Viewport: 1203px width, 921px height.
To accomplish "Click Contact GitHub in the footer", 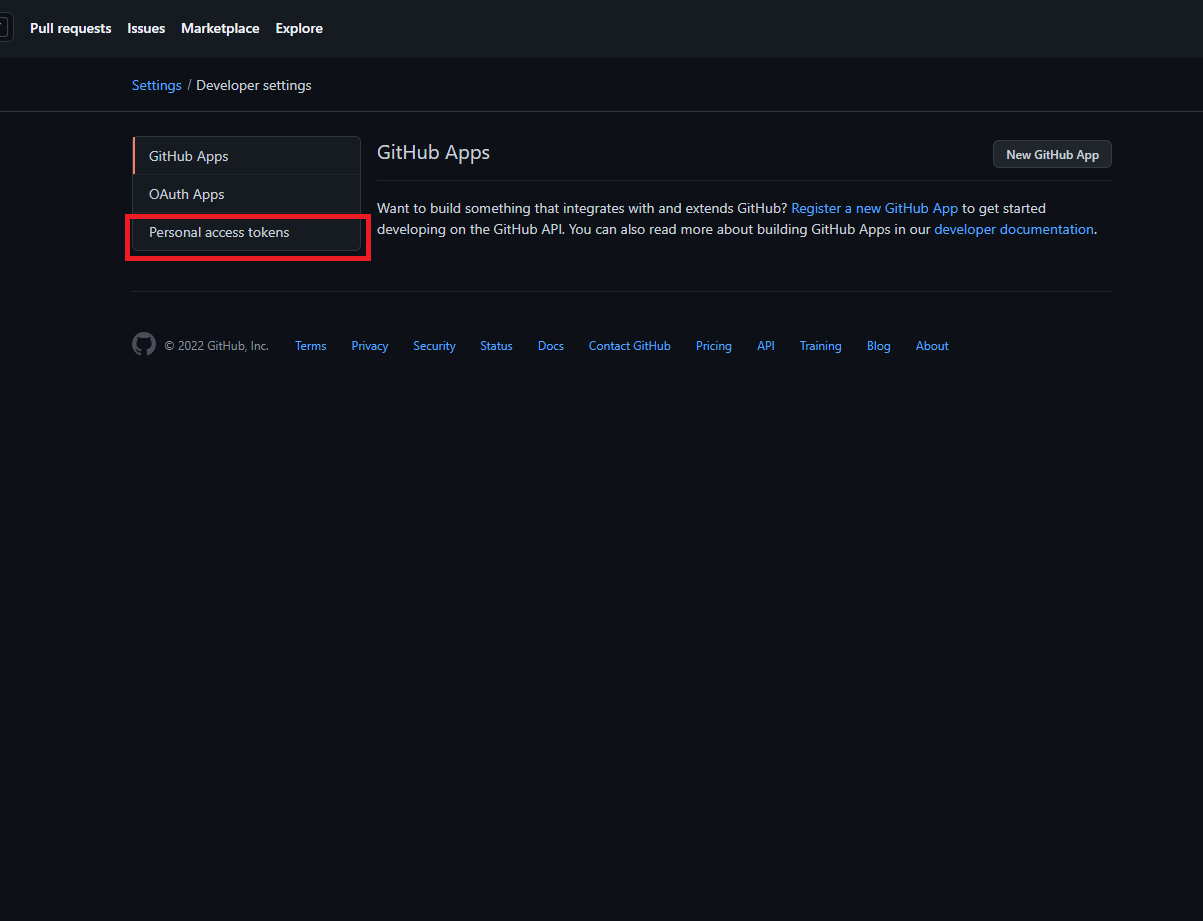I will [629, 346].
